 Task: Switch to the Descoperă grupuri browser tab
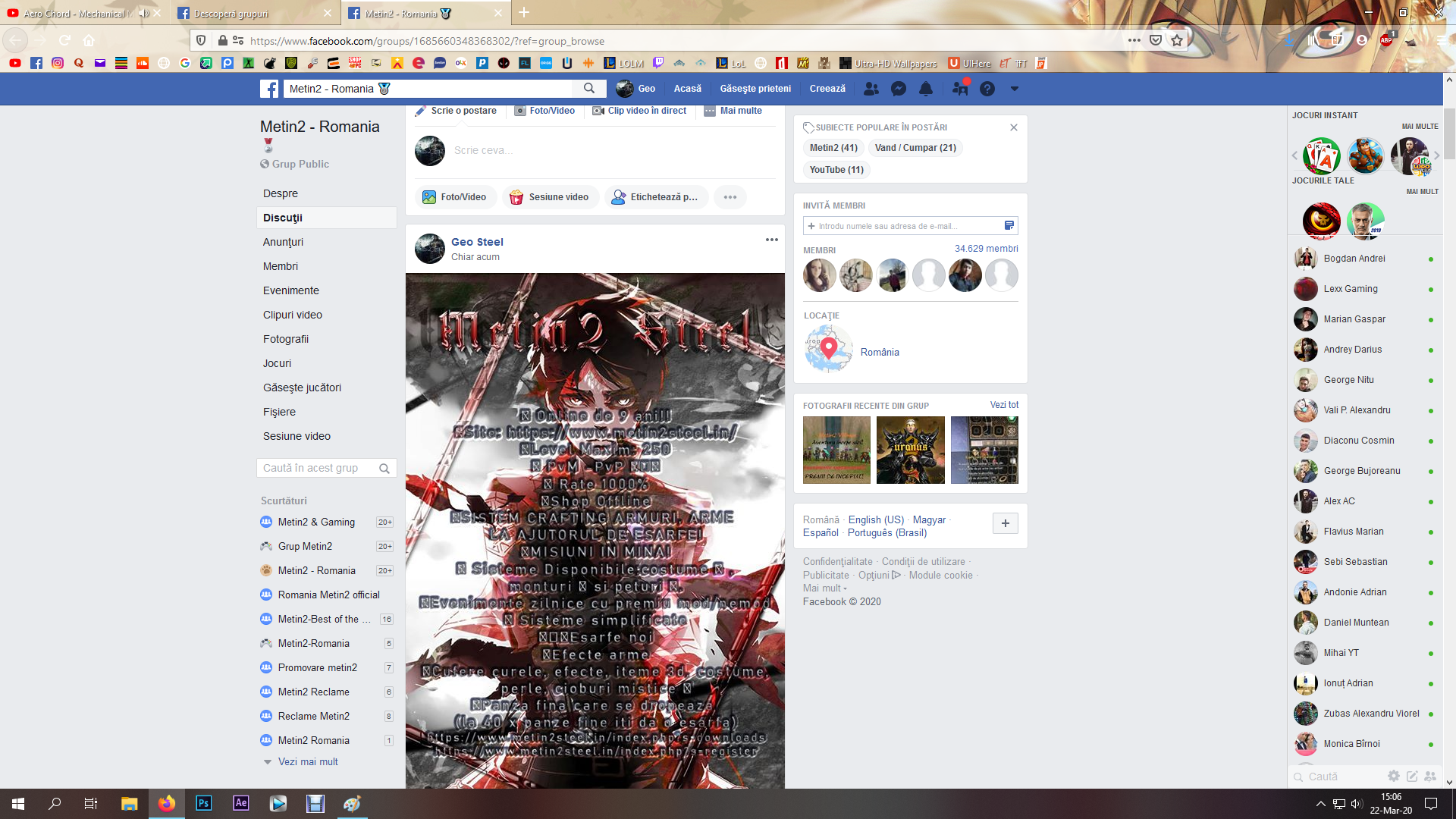click(231, 14)
